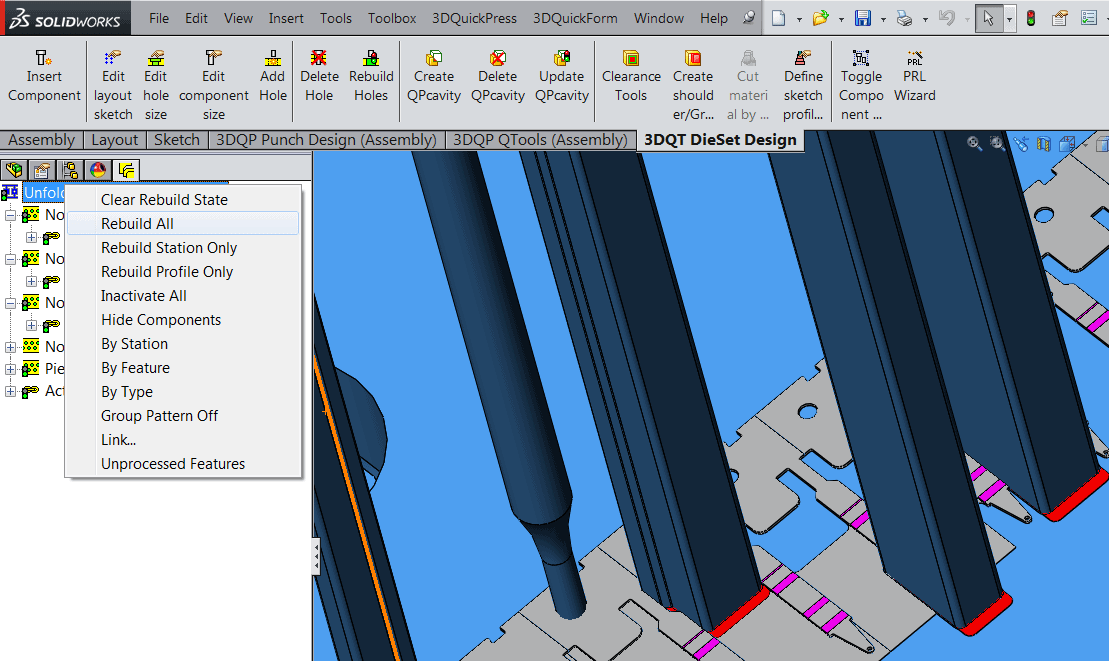Save the document with the Save icon
The height and width of the screenshot is (661, 1109).
pyautogui.click(x=863, y=18)
